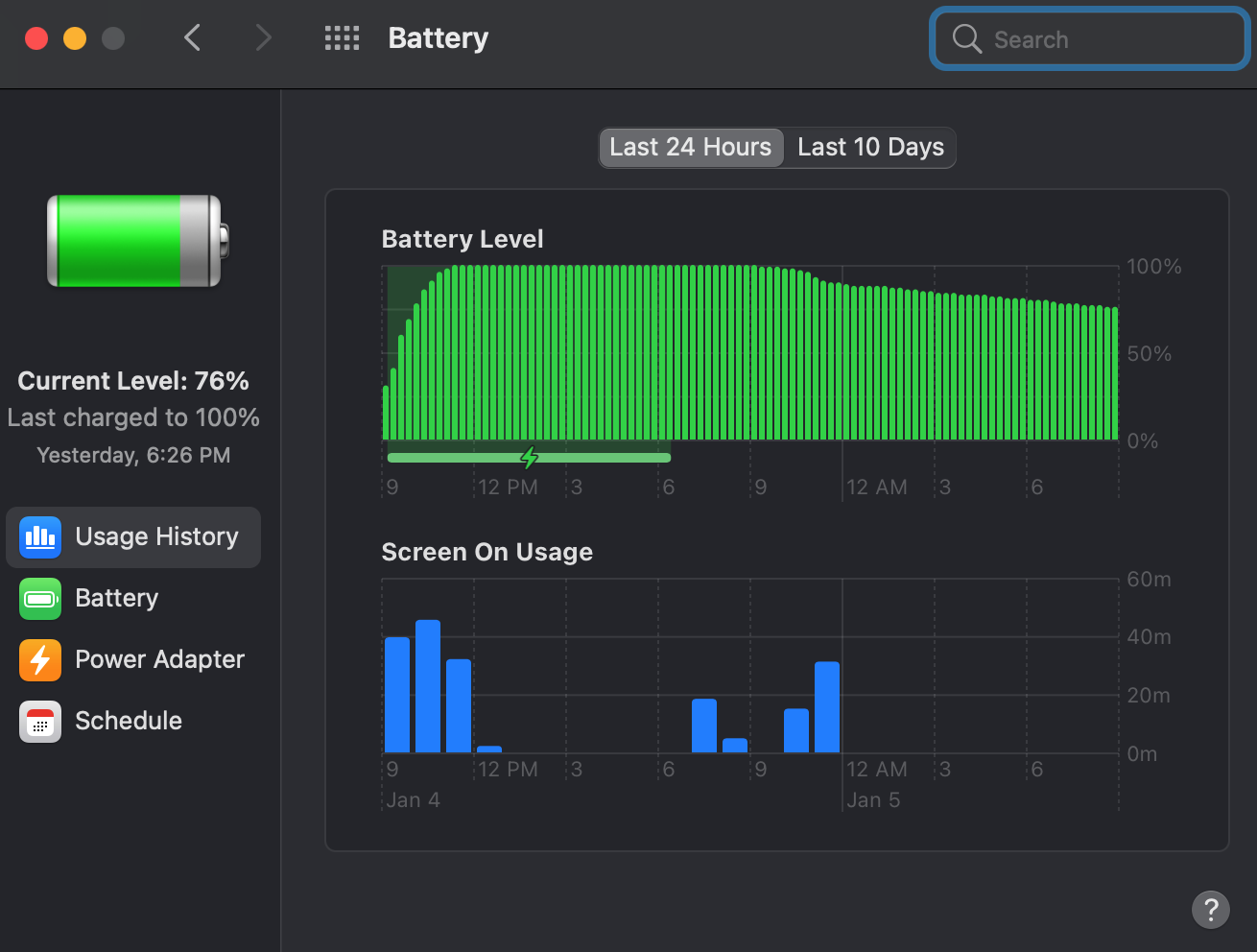Open the orange Power Adapter lightning icon
The height and width of the screenshot is (952, 1257).
tap(40, 659)
